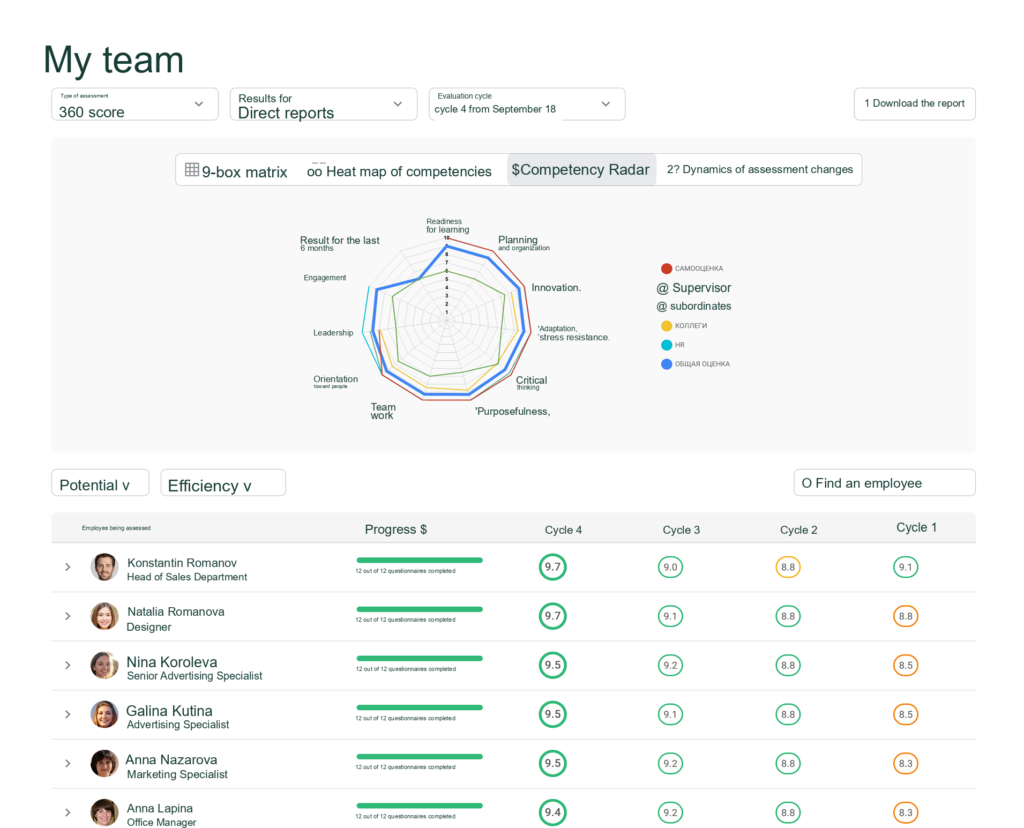Expand Anna Lapina row

[x=67, y=812]
